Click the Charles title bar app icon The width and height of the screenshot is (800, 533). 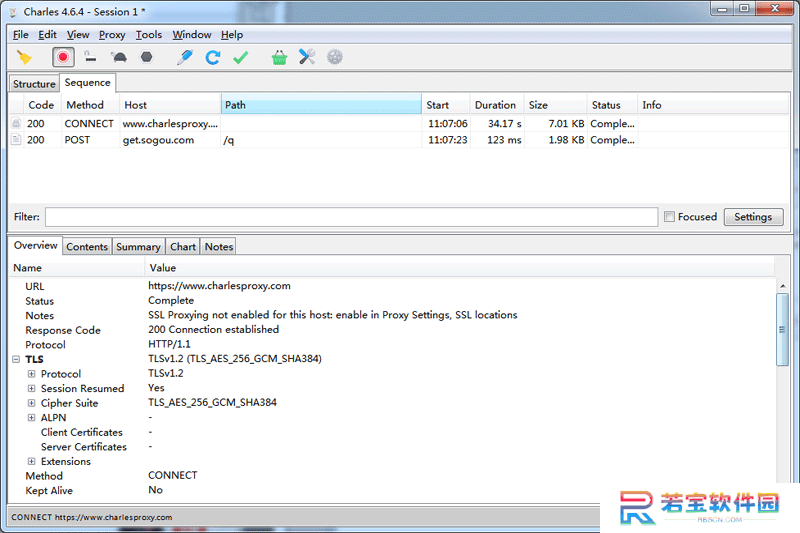click(x=13, y=12)
